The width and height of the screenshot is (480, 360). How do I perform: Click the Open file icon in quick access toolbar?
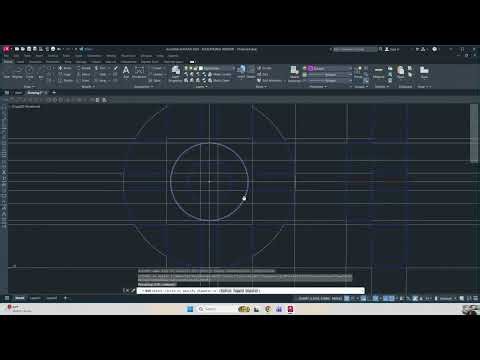click(23, 49)
